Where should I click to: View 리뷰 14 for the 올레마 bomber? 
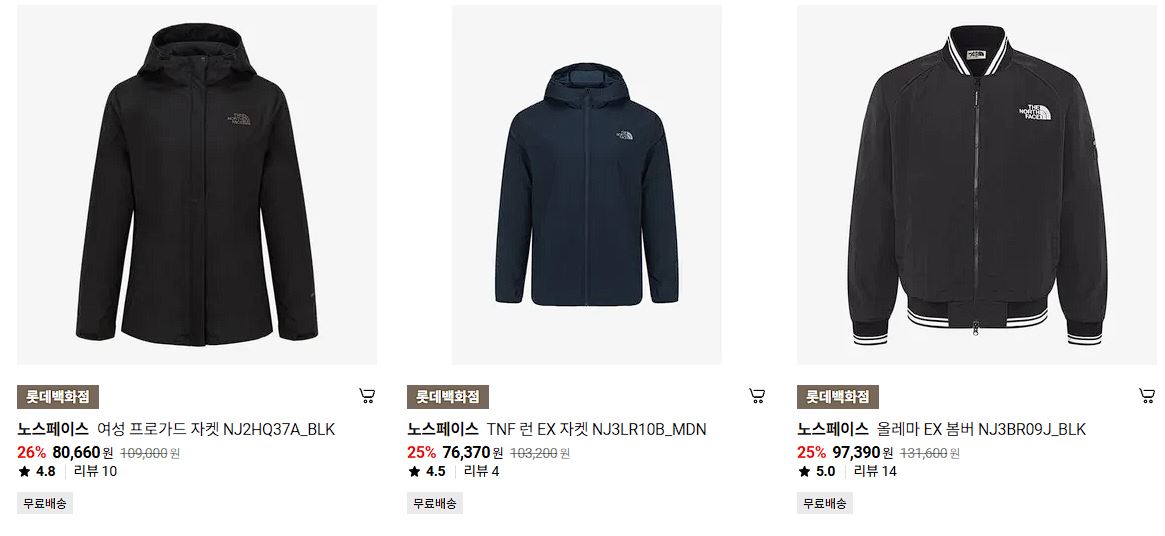click(875, 471)
